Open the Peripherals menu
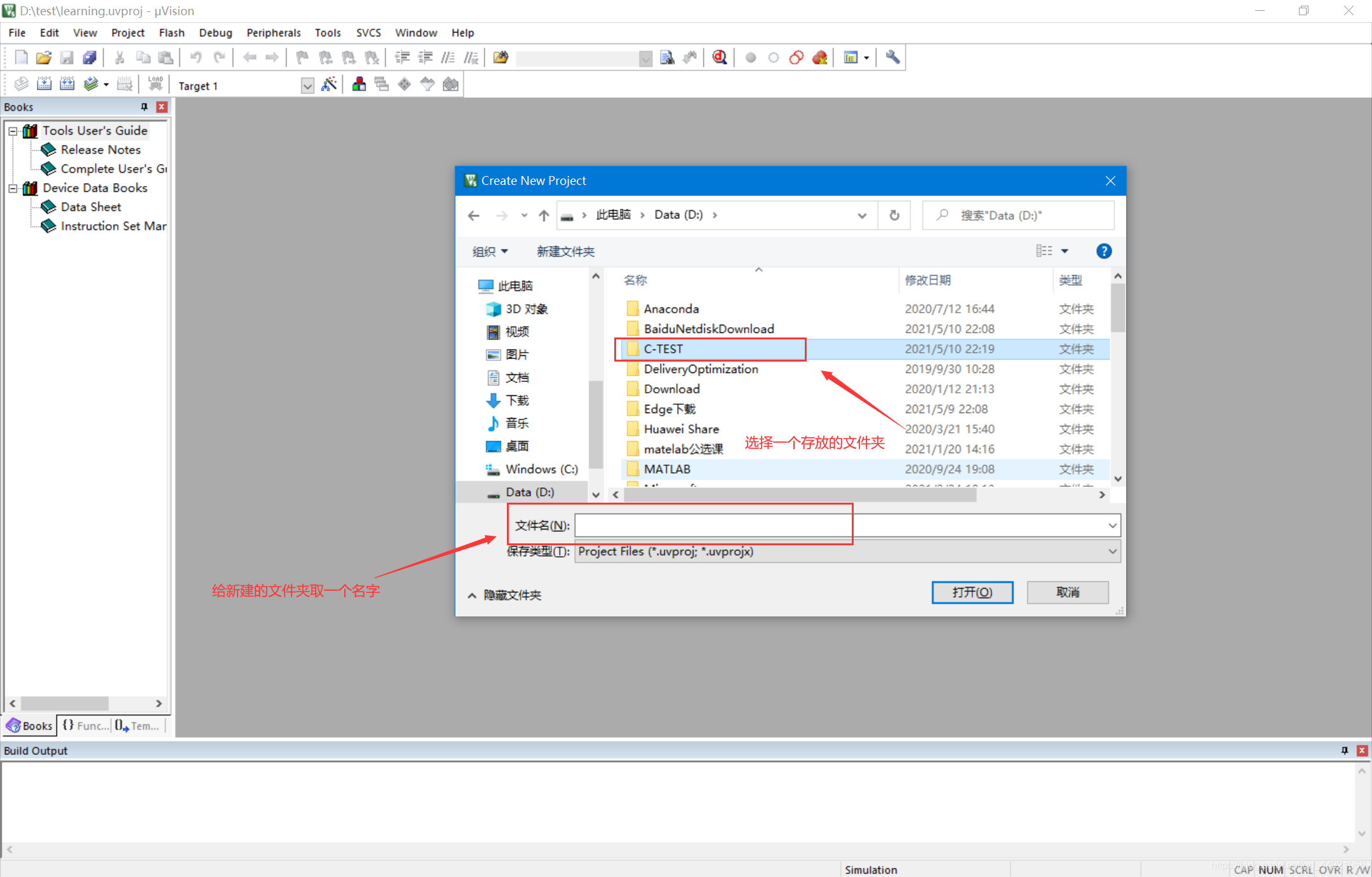This screenshot has height=877, width=1372. [x=273, y=32]
